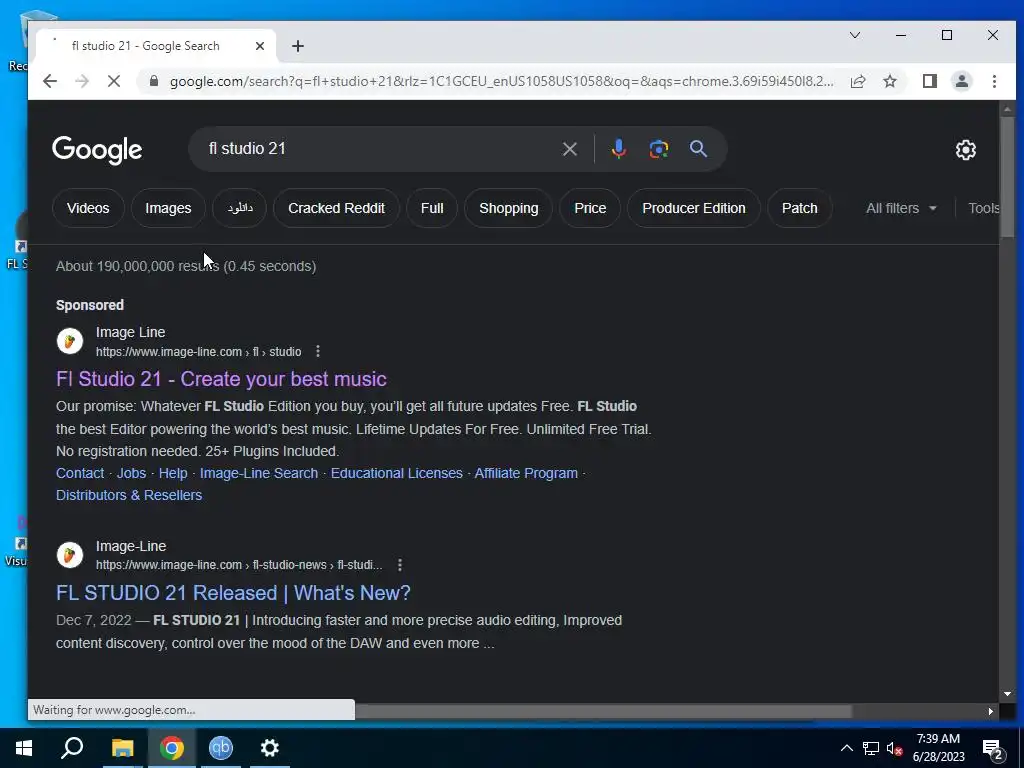Open qBittorrent from taskbar
The image size is (1024, 768).
[x=221, y=748]
